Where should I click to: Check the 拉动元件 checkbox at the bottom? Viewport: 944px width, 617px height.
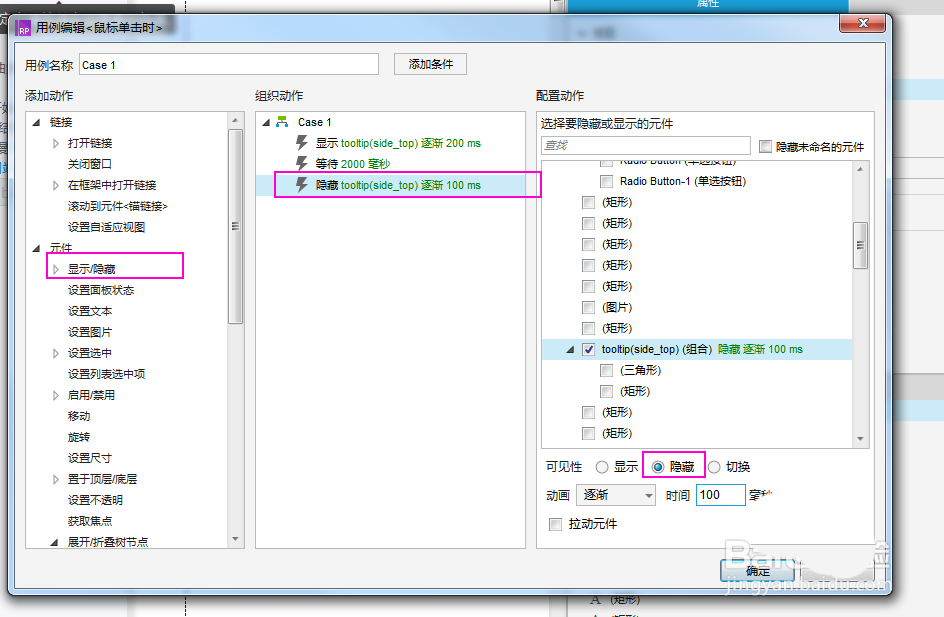pos(555,523)
